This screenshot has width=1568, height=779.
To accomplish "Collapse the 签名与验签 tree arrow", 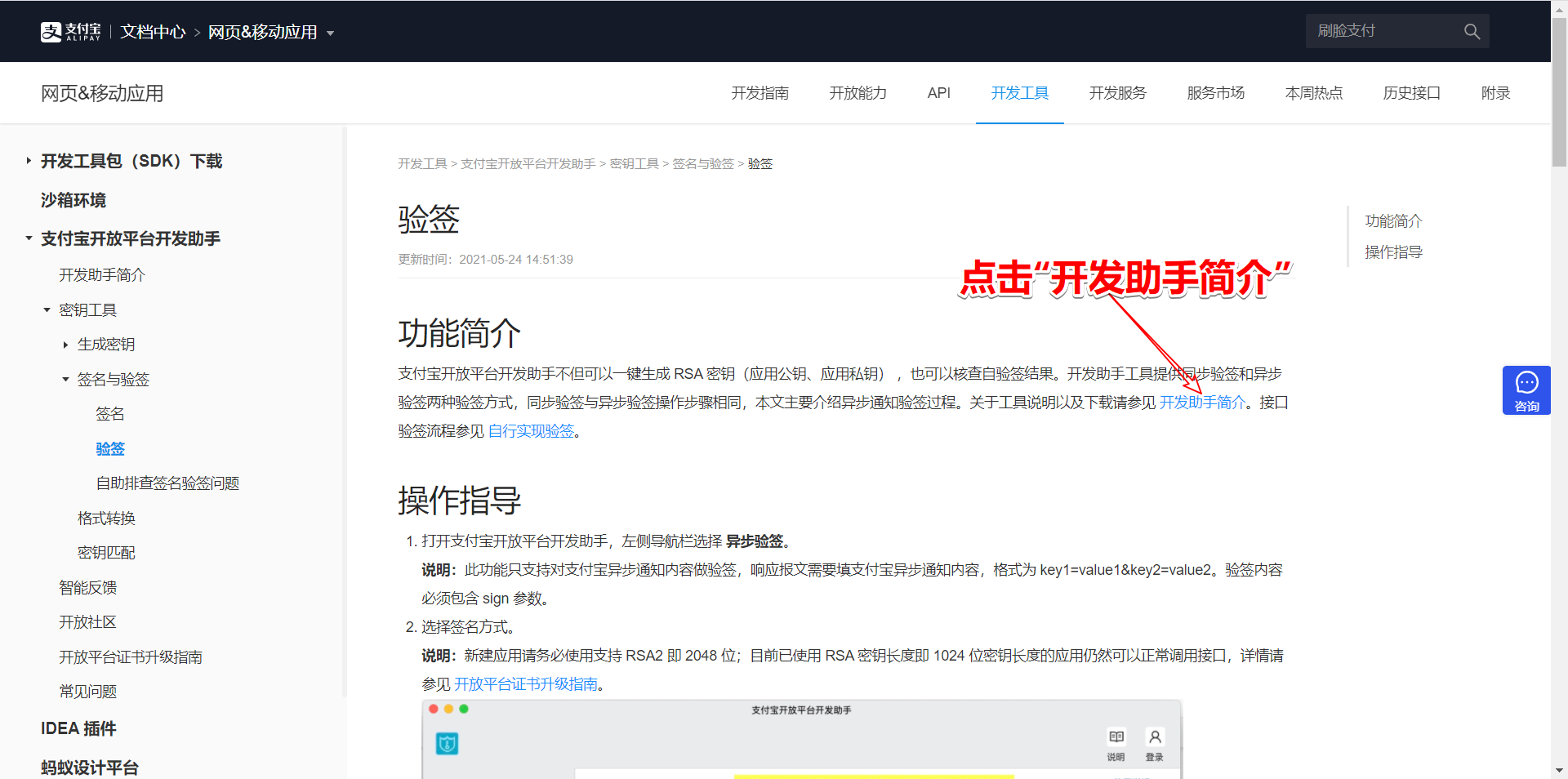I will click(65, 380).
